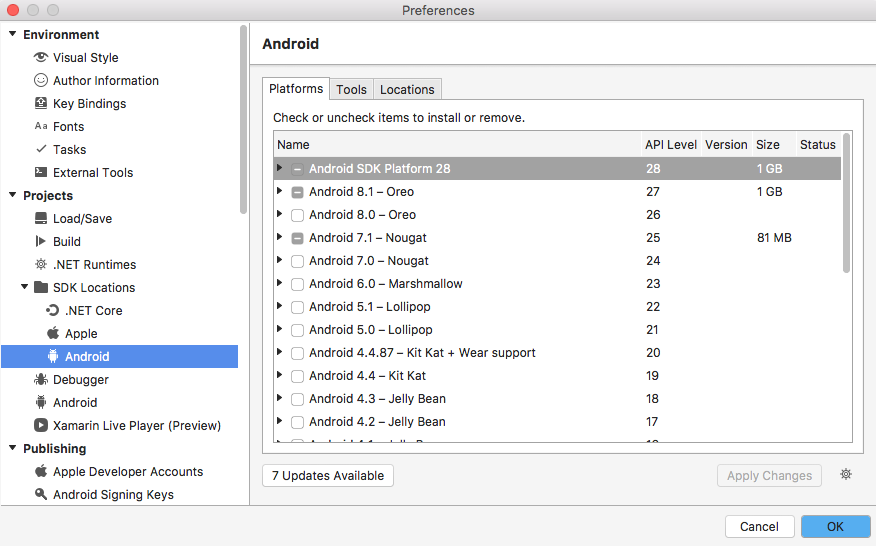Check the Android 6.0 – Marshmallow checkbox
Viewport: 876px width, 546px height.
tap(297, 284)
